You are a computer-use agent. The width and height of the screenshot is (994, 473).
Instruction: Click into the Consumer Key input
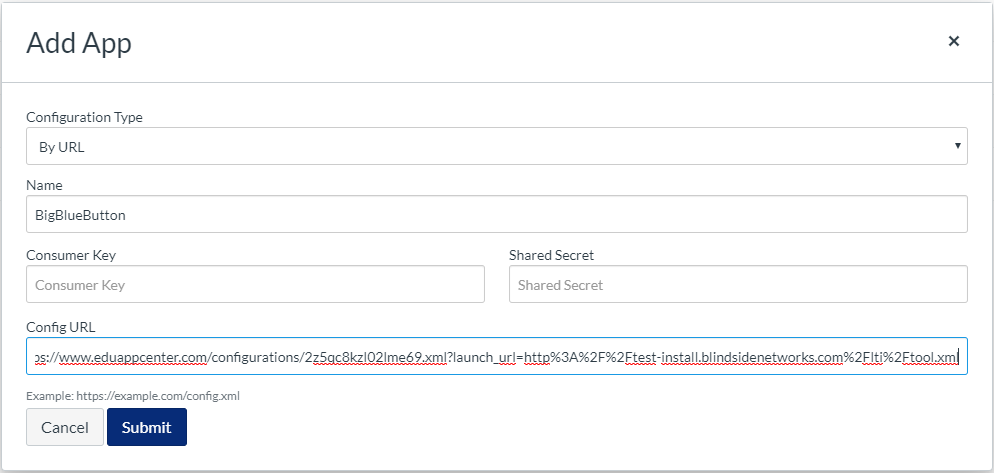click(255, 284)
